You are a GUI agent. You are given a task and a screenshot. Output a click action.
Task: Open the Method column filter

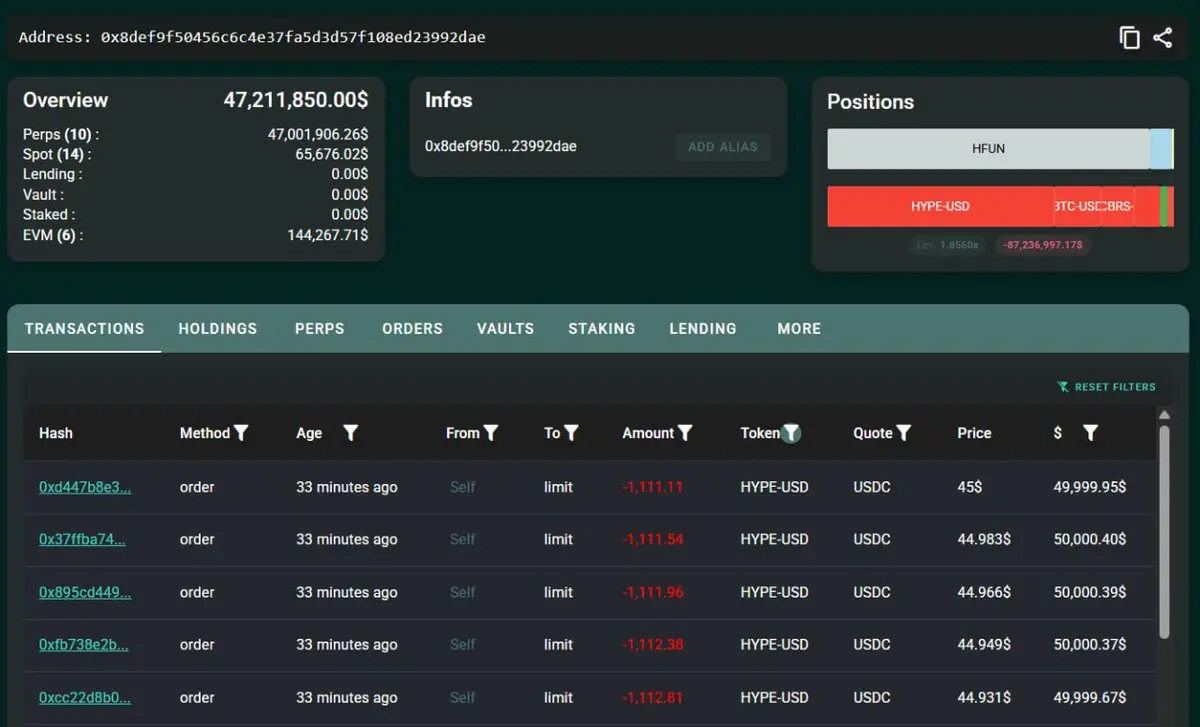(241, 433)
